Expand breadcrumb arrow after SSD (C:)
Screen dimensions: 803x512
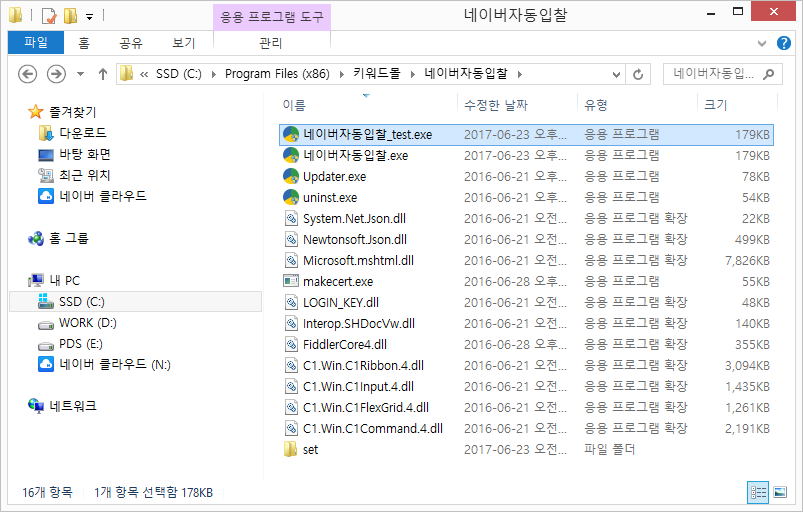click(x=214, y=74)
